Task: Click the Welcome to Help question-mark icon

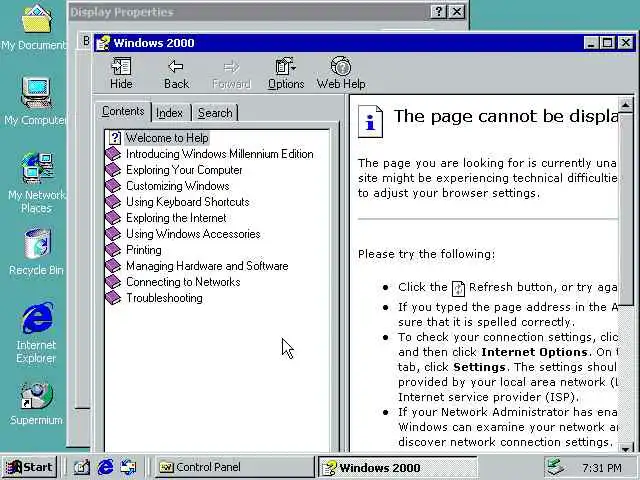Action: 115,138
